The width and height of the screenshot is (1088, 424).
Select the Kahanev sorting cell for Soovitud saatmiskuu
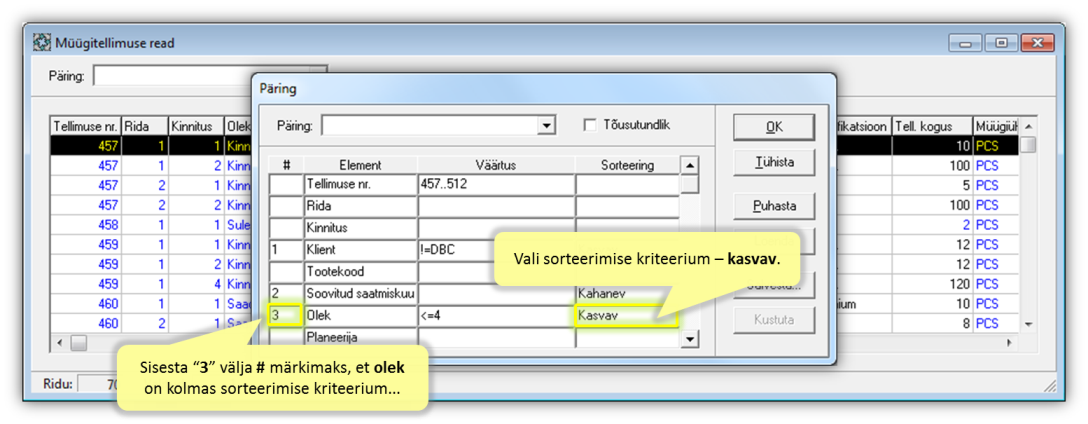pos(625,294)
